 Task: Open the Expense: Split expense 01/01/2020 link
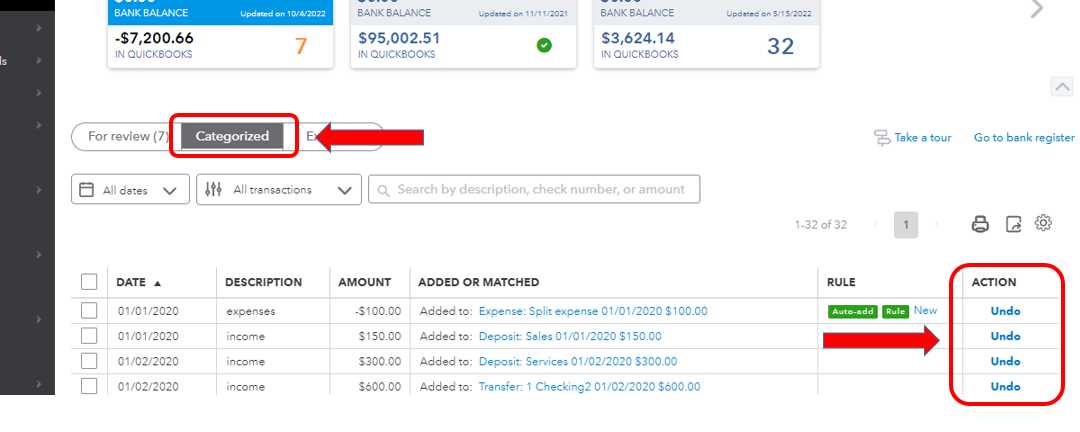593,311
